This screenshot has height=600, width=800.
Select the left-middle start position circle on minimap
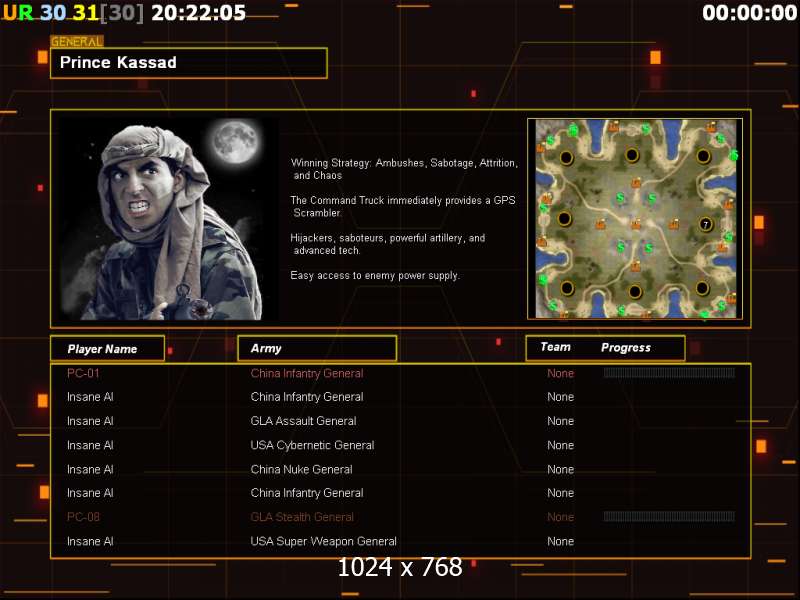[x=564, y=219]
